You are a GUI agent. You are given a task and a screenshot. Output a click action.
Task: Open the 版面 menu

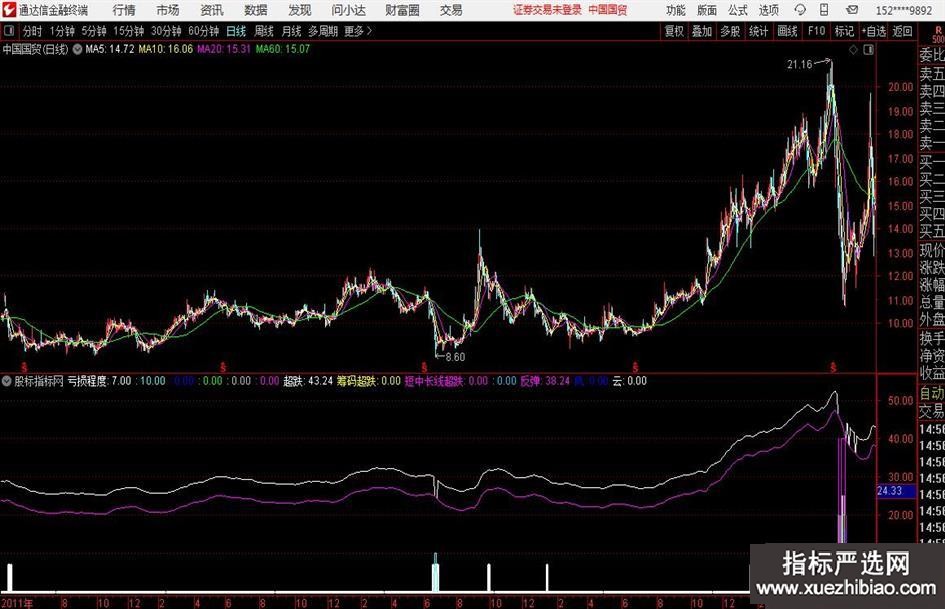click(706, 10)
